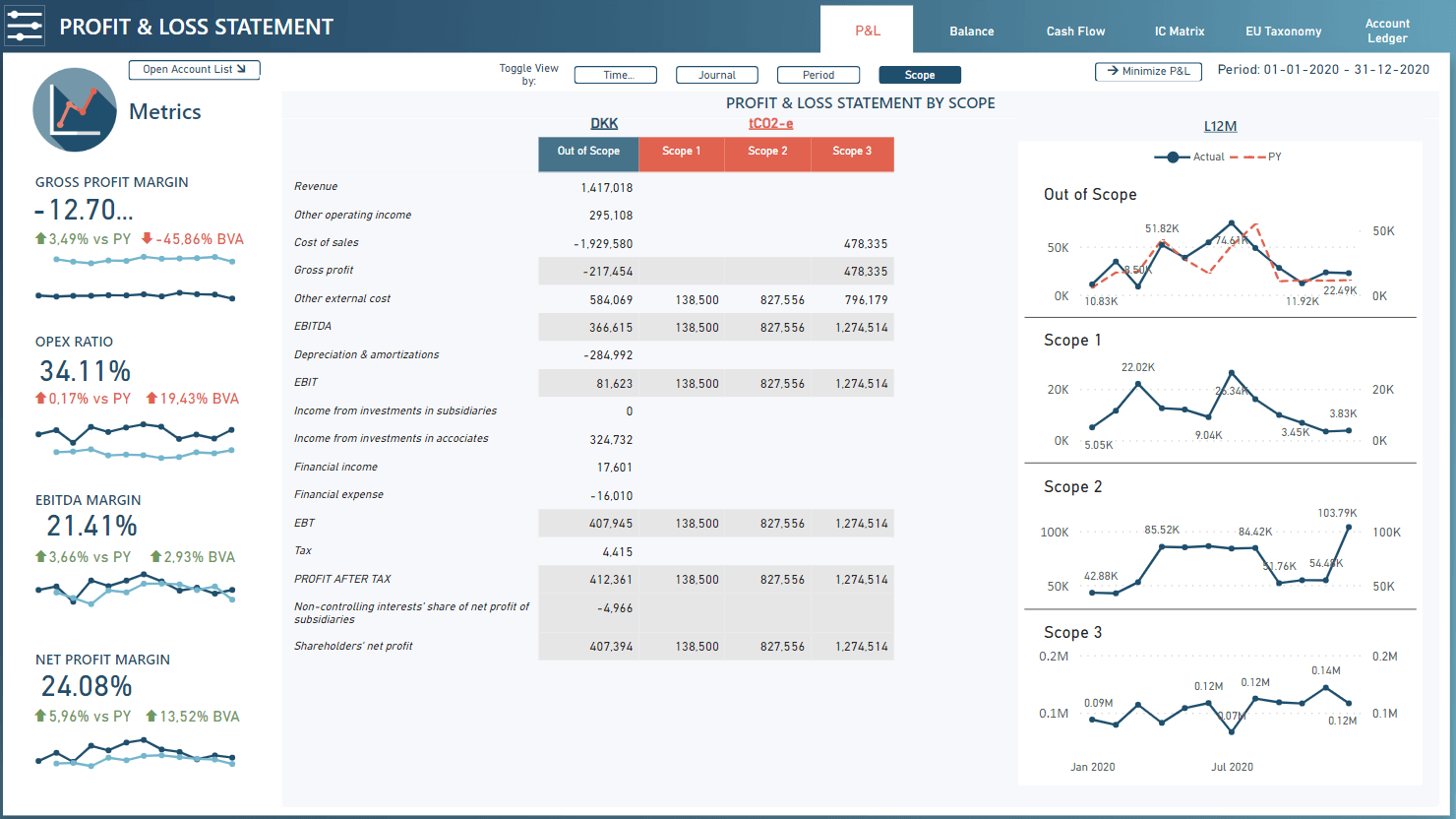
Task: Click the Actual legend marker
Action: pyautogui.click(x=1172, y=157)
